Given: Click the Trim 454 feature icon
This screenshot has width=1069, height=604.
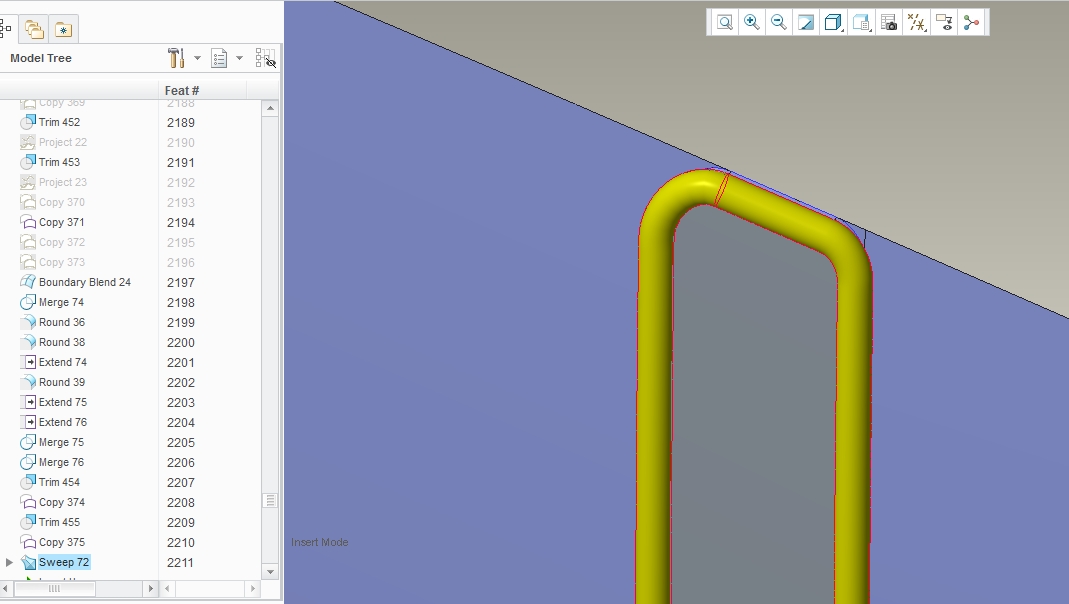Looking at the screenshot, I should click(x=28, y=482).
